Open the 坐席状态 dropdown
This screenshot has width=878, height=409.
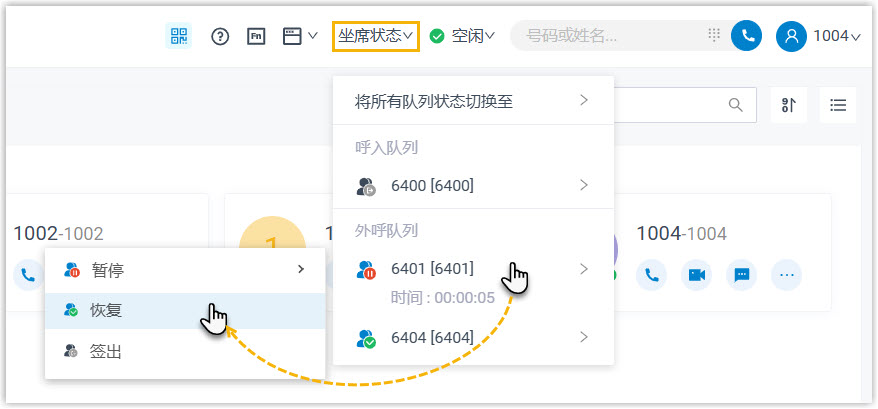click(375, 36)
